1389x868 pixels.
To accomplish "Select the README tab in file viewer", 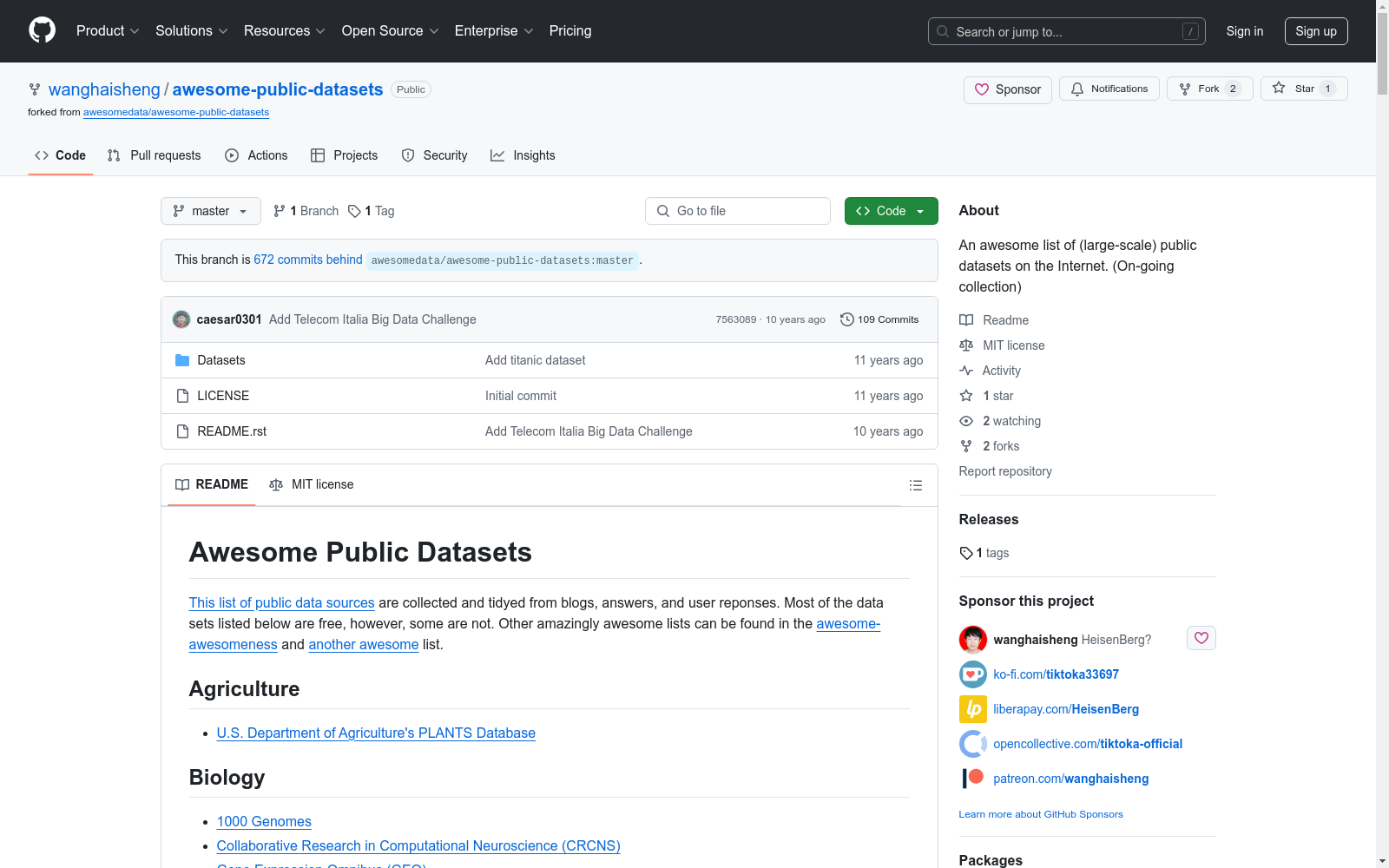I will click(x=212, y=484).
